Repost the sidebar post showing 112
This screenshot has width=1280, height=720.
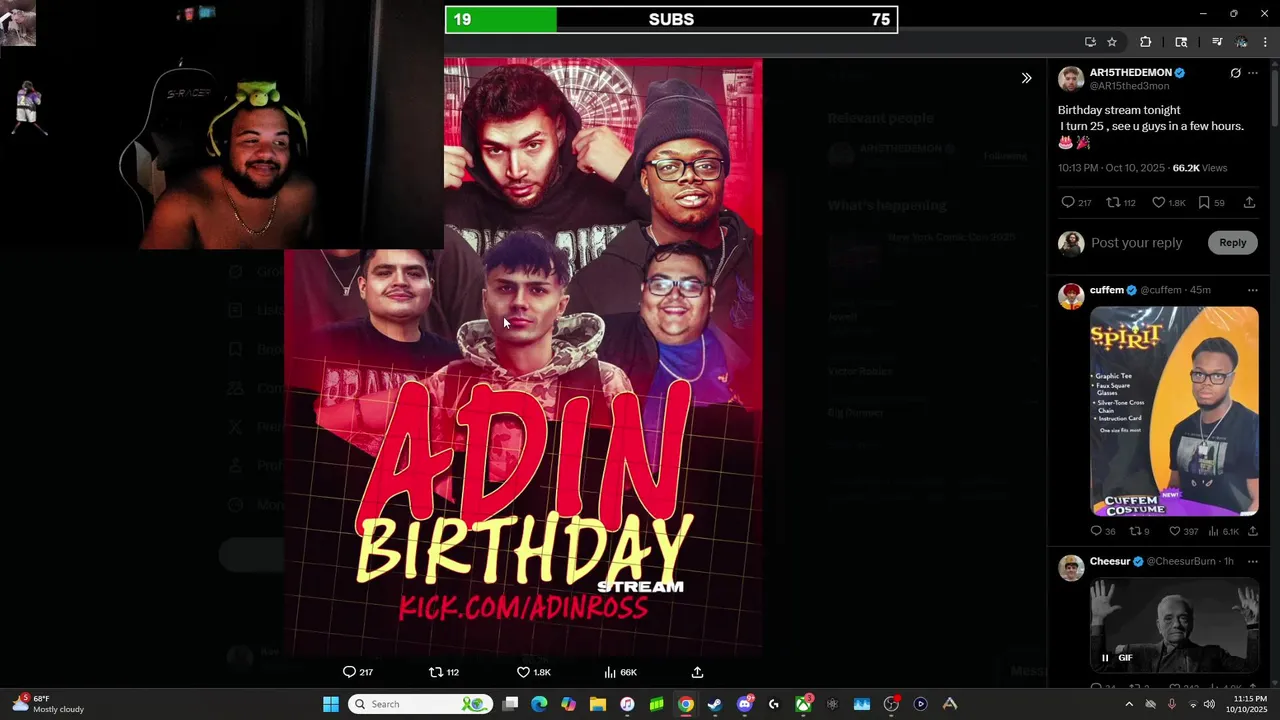pyautogui.click(x=1113, y=202)
